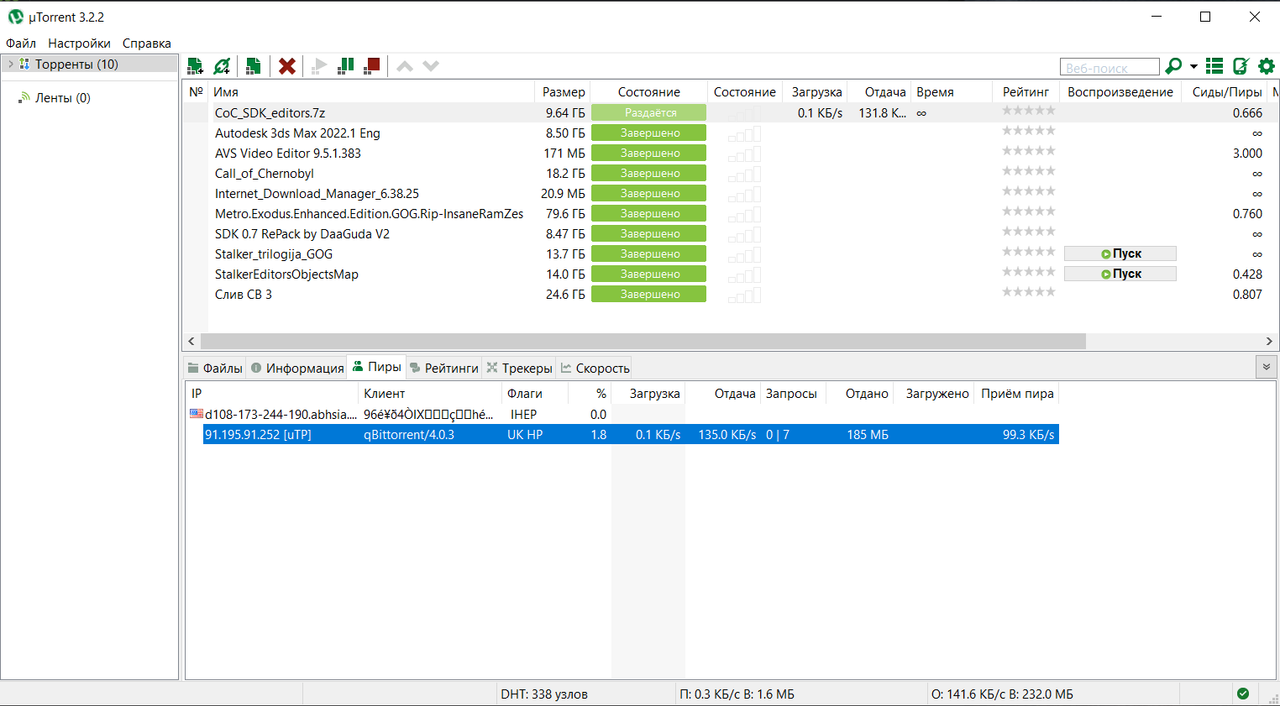1280x706 pixels.
Task: Click the red Stop torrent icon
Action: coord(372,66)
